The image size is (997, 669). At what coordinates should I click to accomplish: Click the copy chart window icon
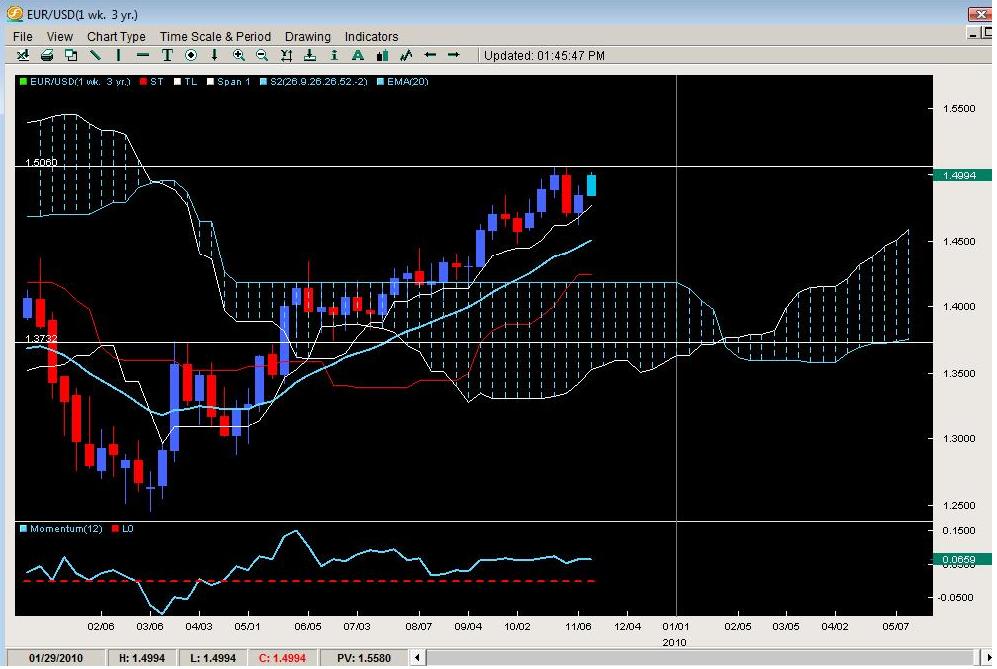coord(71,55)
